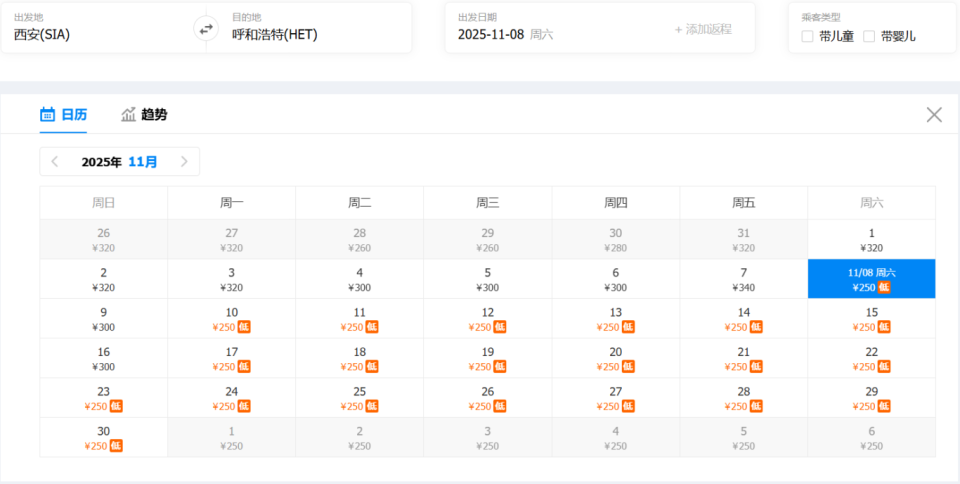
Task: Select November 1 priced ¥320
Action: coord(872,240)
